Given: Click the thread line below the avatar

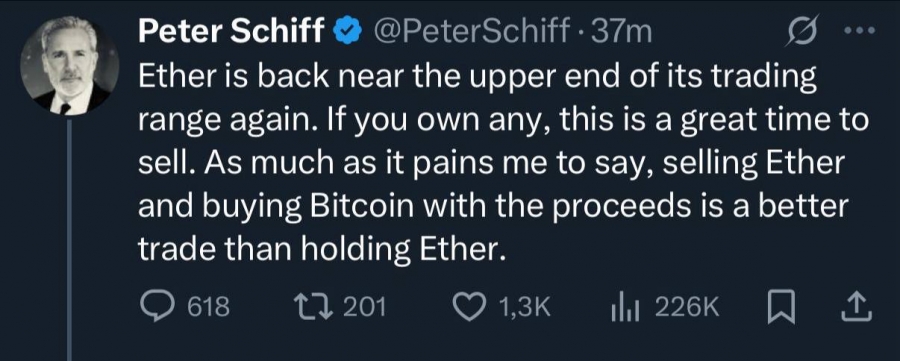Looking at the screenshot, I should (x=69, y=240).
